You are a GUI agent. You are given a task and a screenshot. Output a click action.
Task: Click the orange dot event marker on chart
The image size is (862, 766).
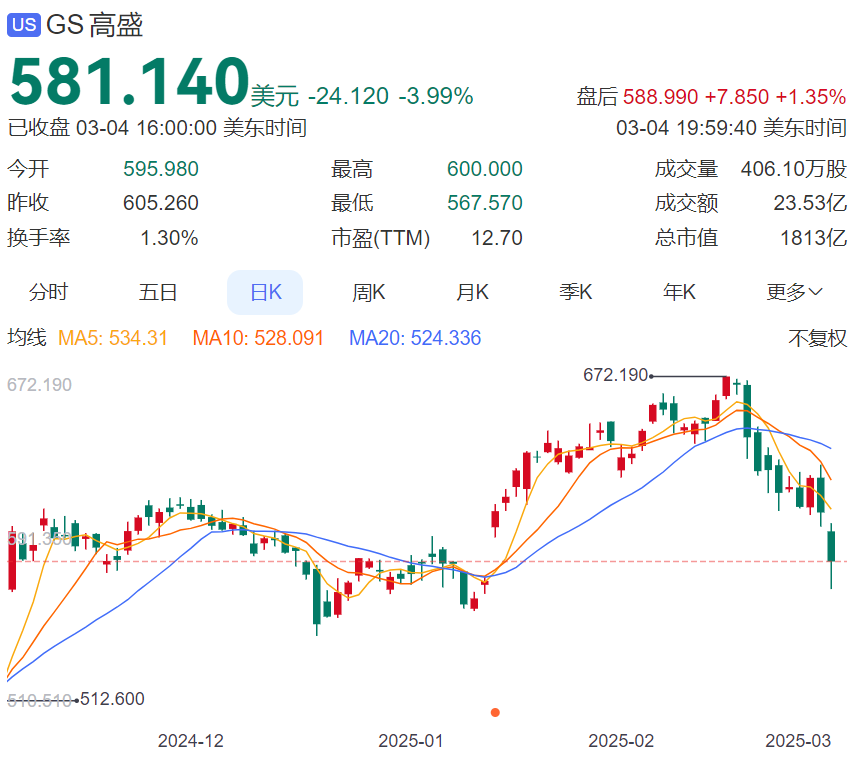[x=495, y=713]
